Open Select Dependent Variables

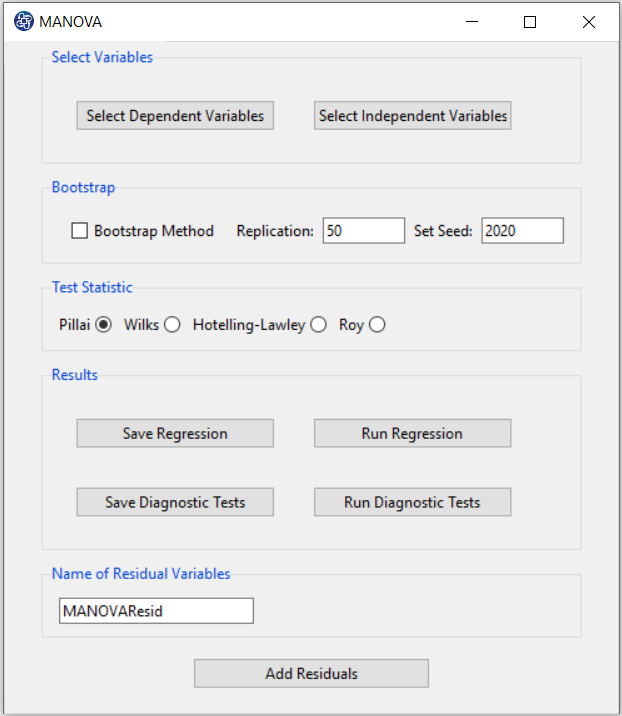click(175, 116)
